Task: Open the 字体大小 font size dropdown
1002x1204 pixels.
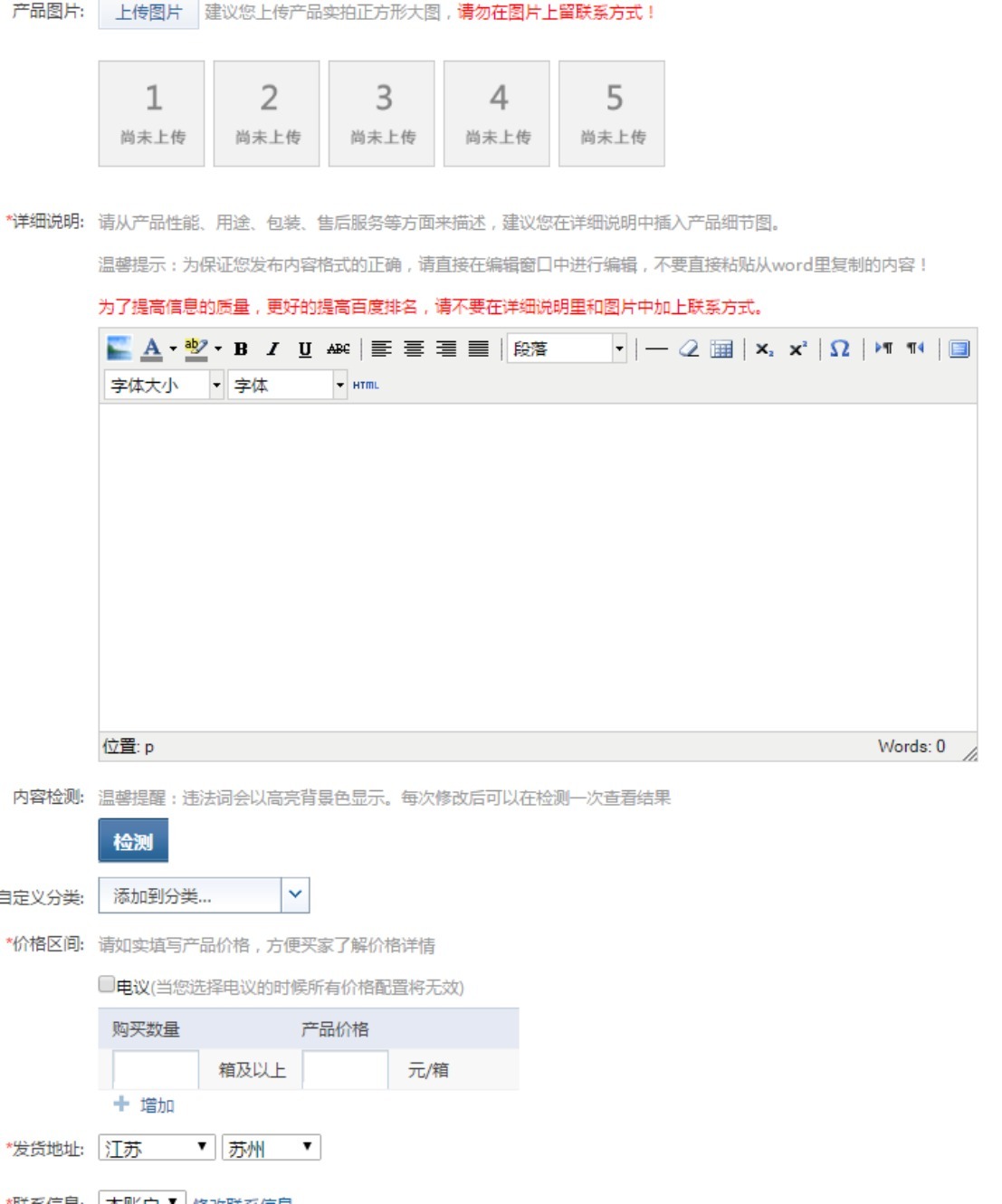Action: click(164, 386)
